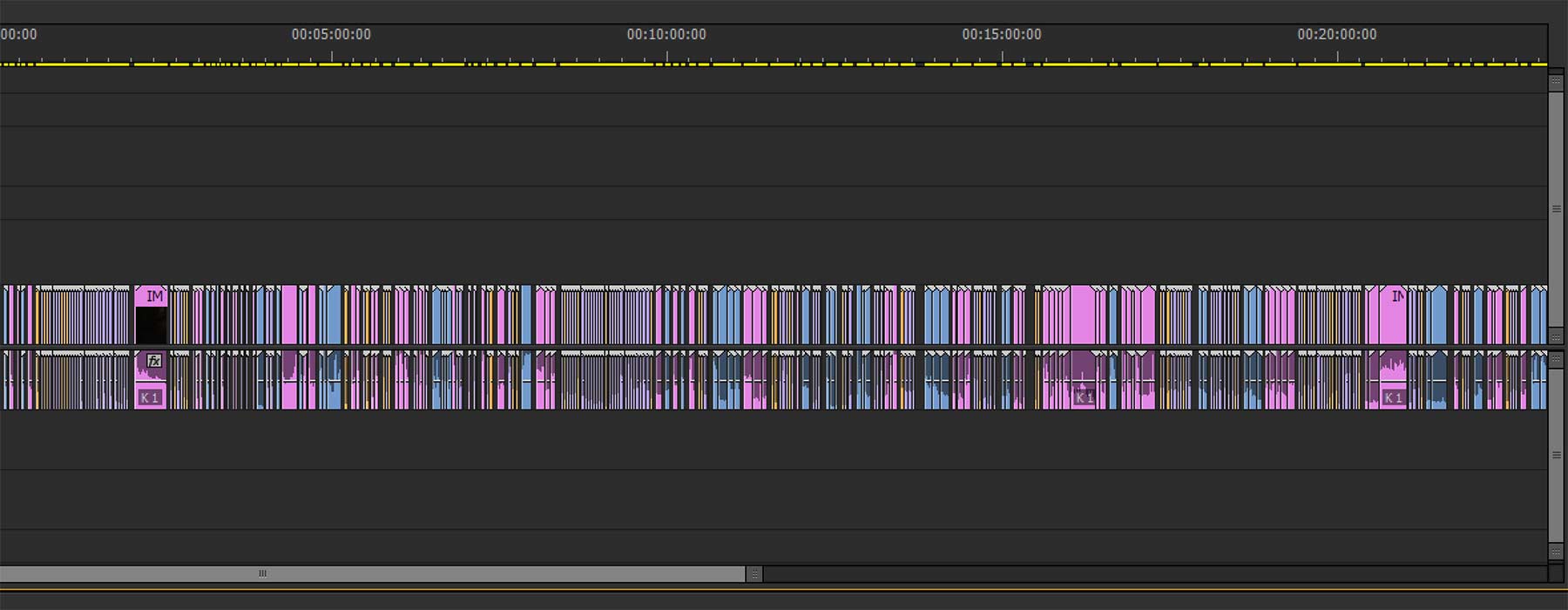Viewport: 1568px width, 610px height.
Task: Click the audio tracks vertical scrollbar thumb
Action: 1556,455
